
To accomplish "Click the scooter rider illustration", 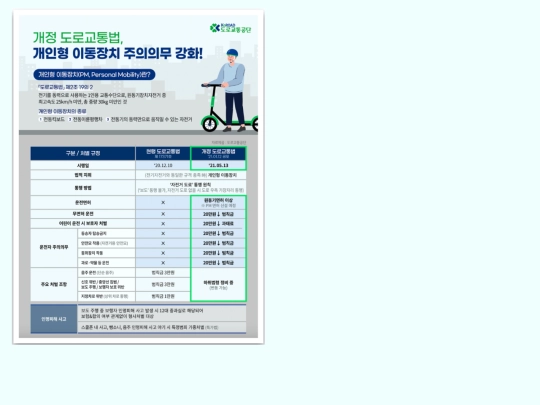I will point(229,91).
